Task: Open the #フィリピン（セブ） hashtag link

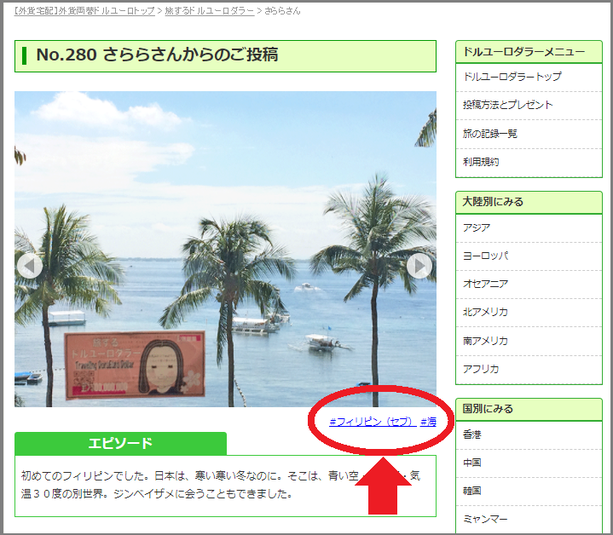Action: 372,422
